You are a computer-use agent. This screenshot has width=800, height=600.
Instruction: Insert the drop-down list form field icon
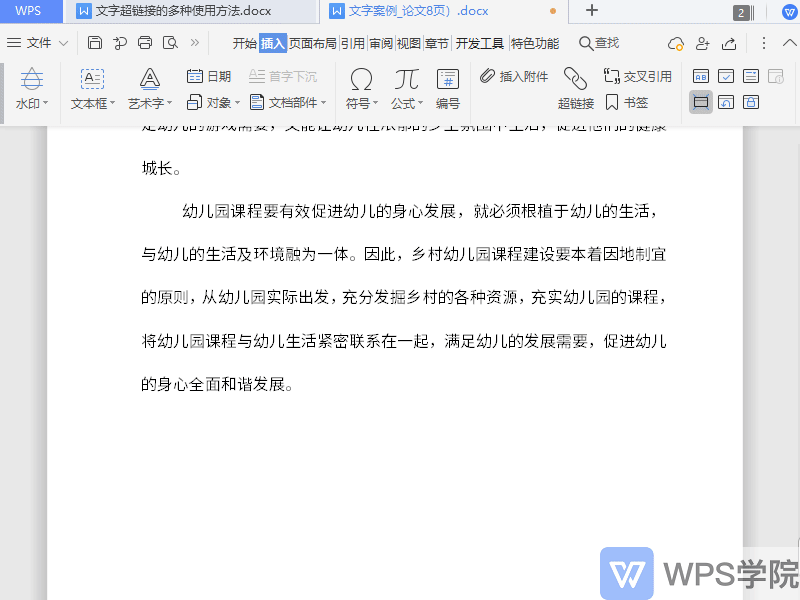pos(751,77)
